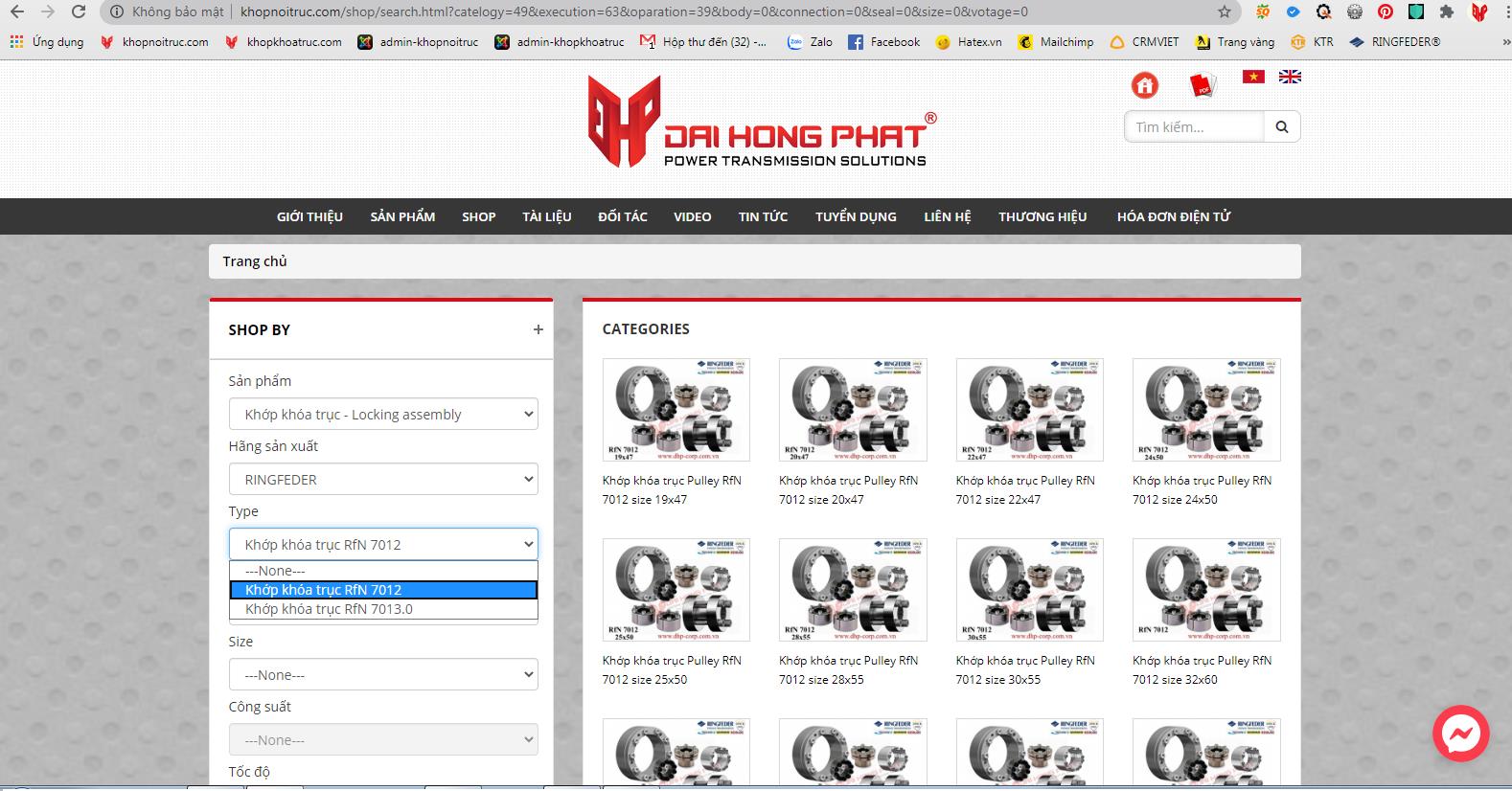Open the Công suất dropdown

(383, 739)
